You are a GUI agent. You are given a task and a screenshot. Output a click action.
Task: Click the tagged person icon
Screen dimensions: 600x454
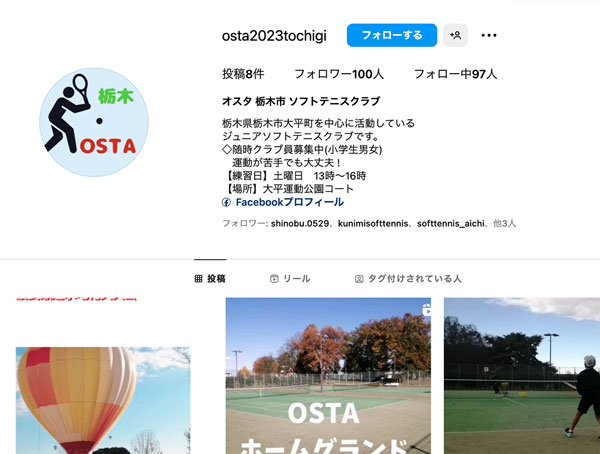click(x=359, y=279)
